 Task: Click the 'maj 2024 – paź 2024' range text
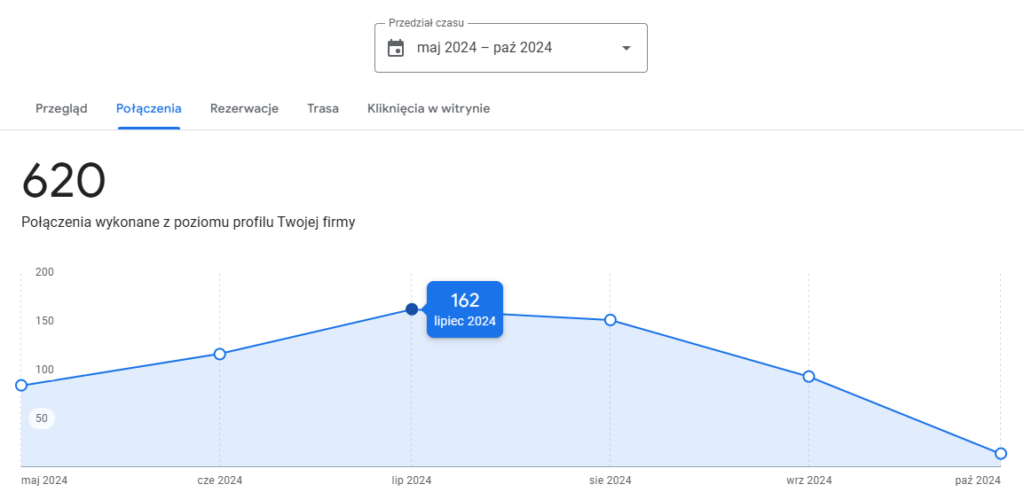tap(484, 48)
